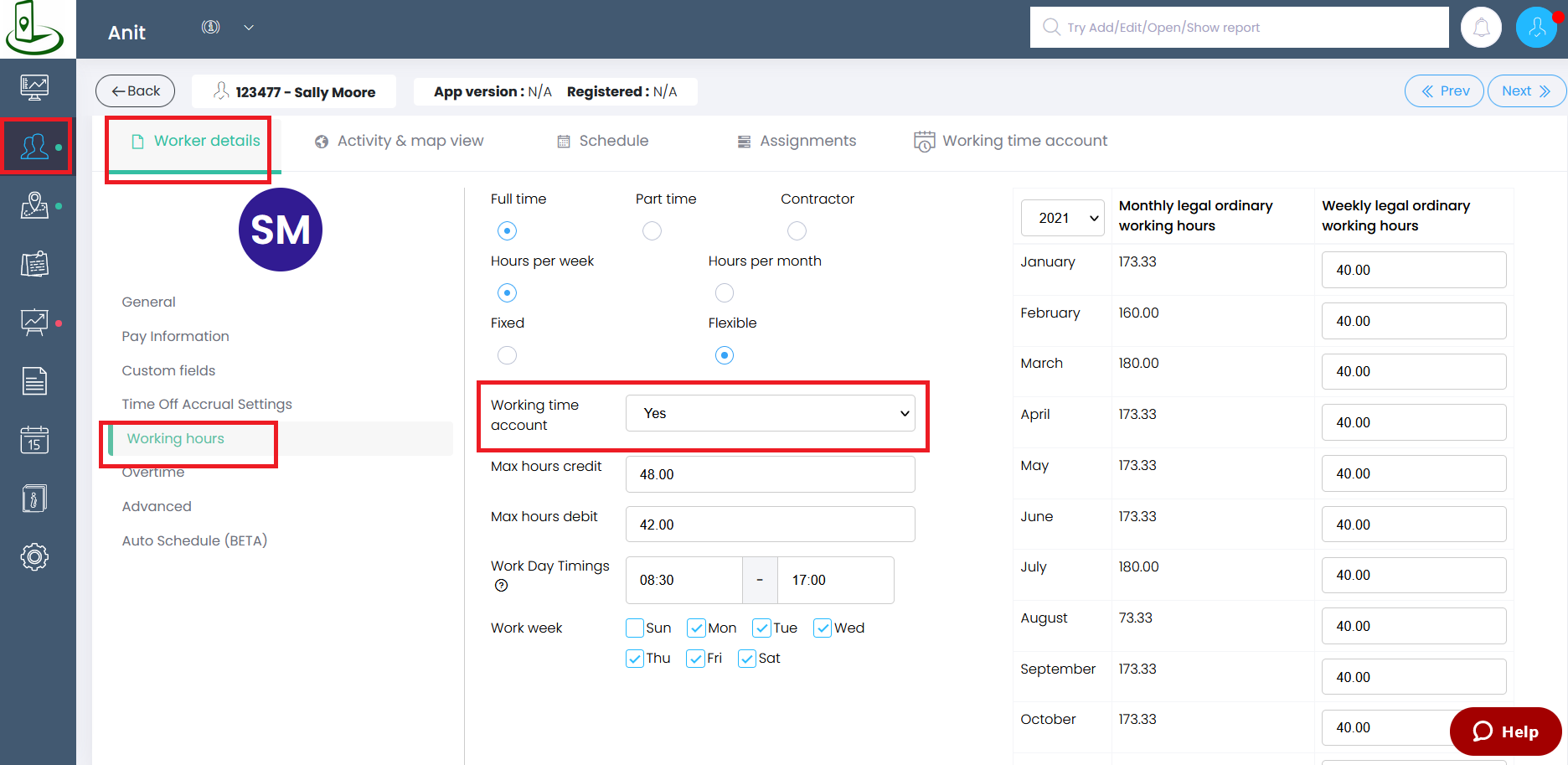The height and width of the screenshot is (765, 1568).
Task: Open the user profile avatar icon
Action: (x=1536, y=28)
